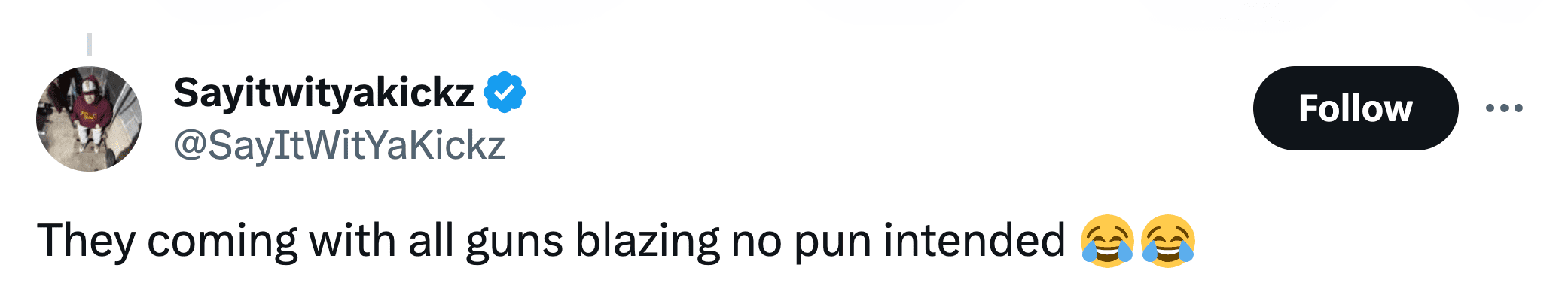
Task: Click the word "with" in the tweet
Action: [x=352, y=241]
